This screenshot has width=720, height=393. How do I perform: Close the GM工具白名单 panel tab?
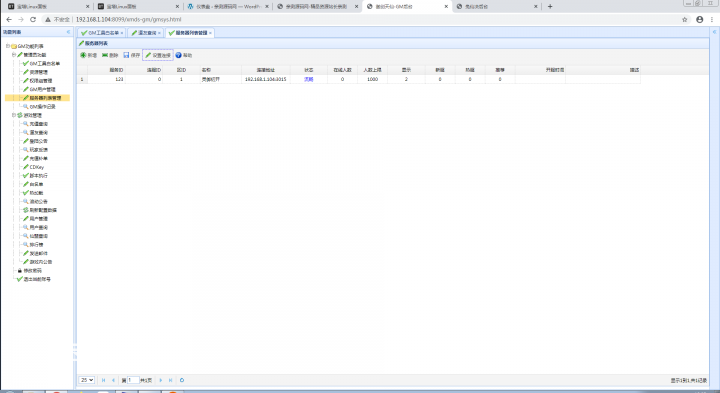(x=122, y=33)
